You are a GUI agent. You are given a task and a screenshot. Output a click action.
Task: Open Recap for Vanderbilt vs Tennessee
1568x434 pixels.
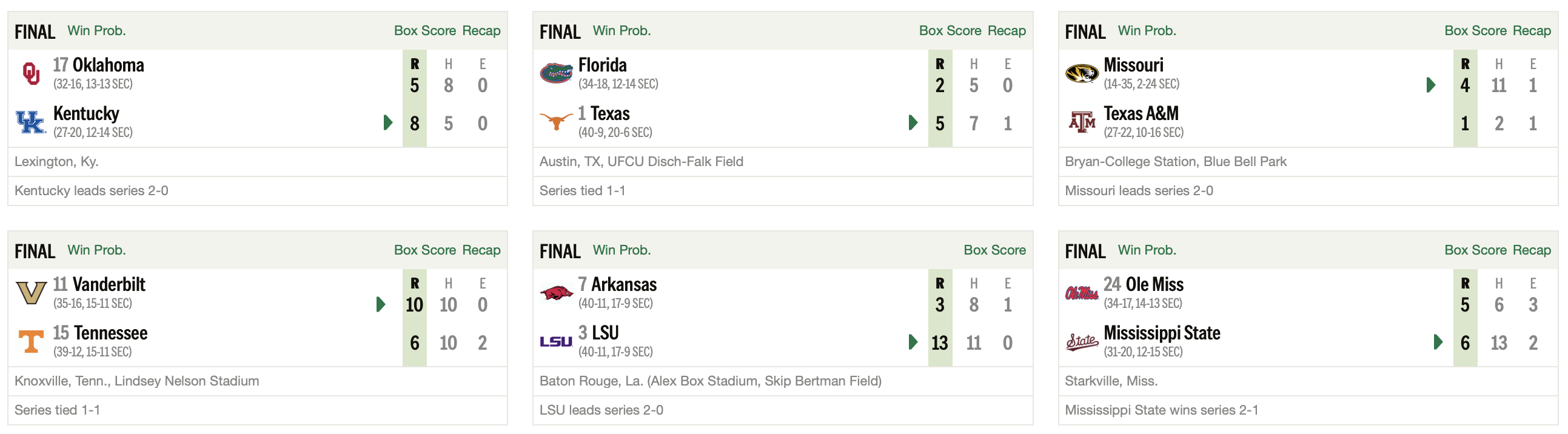pos(481,250)
